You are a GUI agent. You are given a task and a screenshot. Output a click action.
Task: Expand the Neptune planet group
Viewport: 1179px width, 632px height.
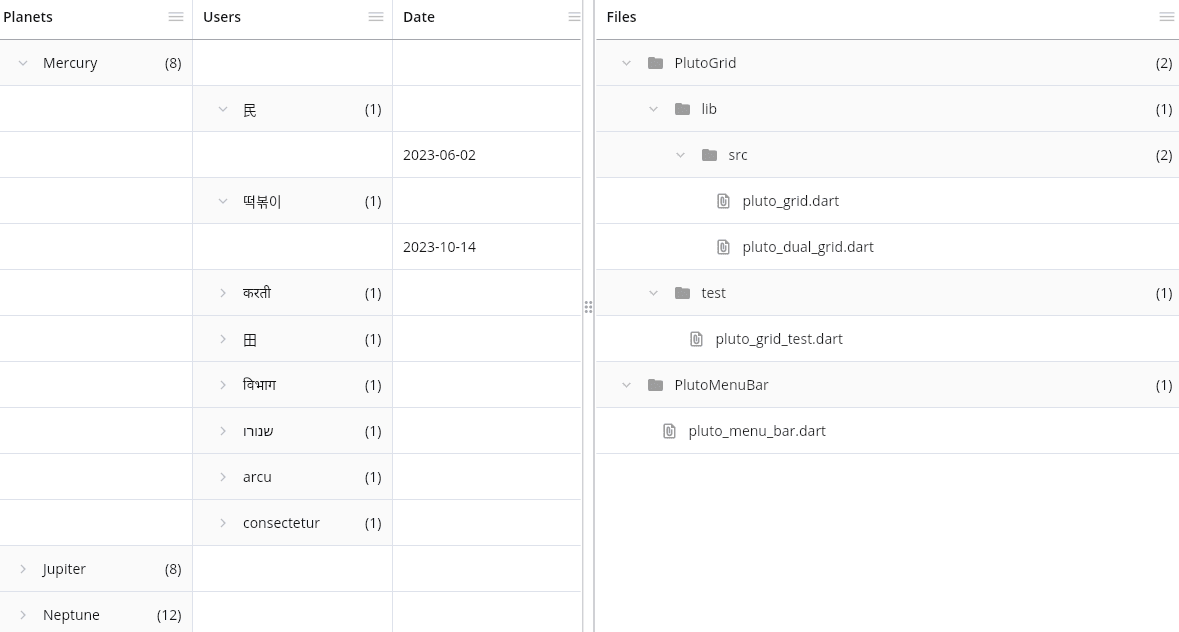[x=23, y=615]
